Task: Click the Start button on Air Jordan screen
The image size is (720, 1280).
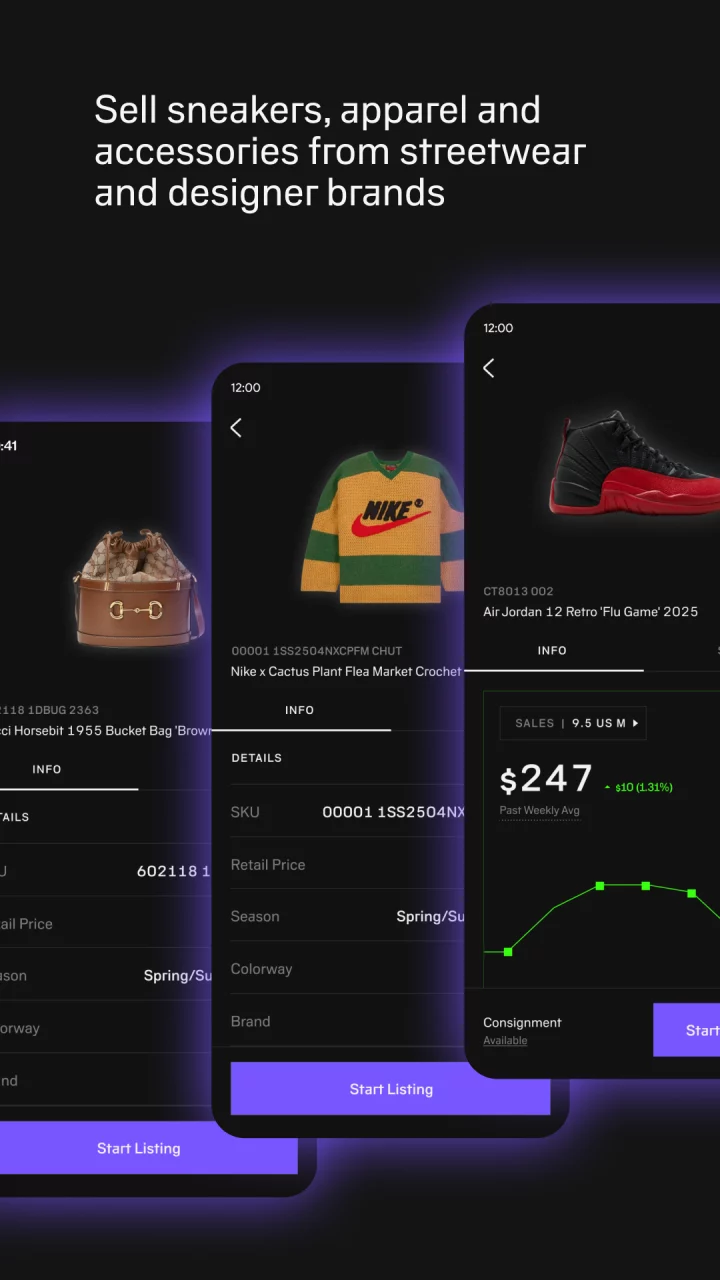Action: (687, 1030)
